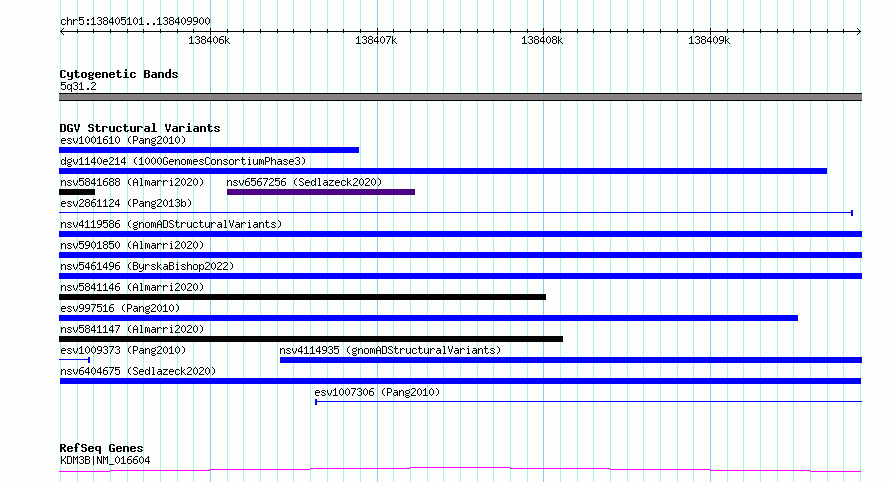This screenshot has height=482, width=890.
Task: Click the thin esv1007306 variant line
Action: (588, 402)
